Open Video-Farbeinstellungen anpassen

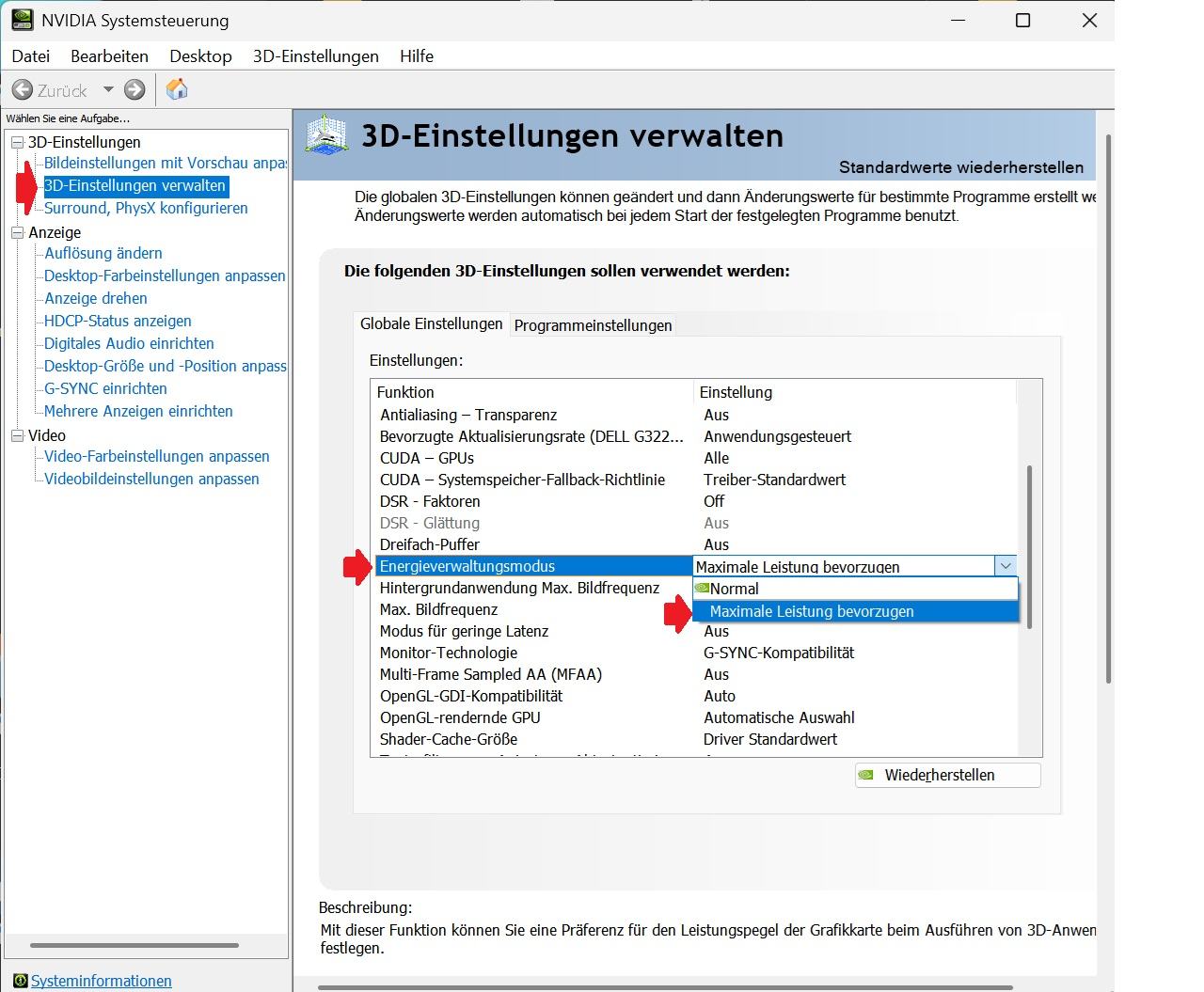click(157, 456)
